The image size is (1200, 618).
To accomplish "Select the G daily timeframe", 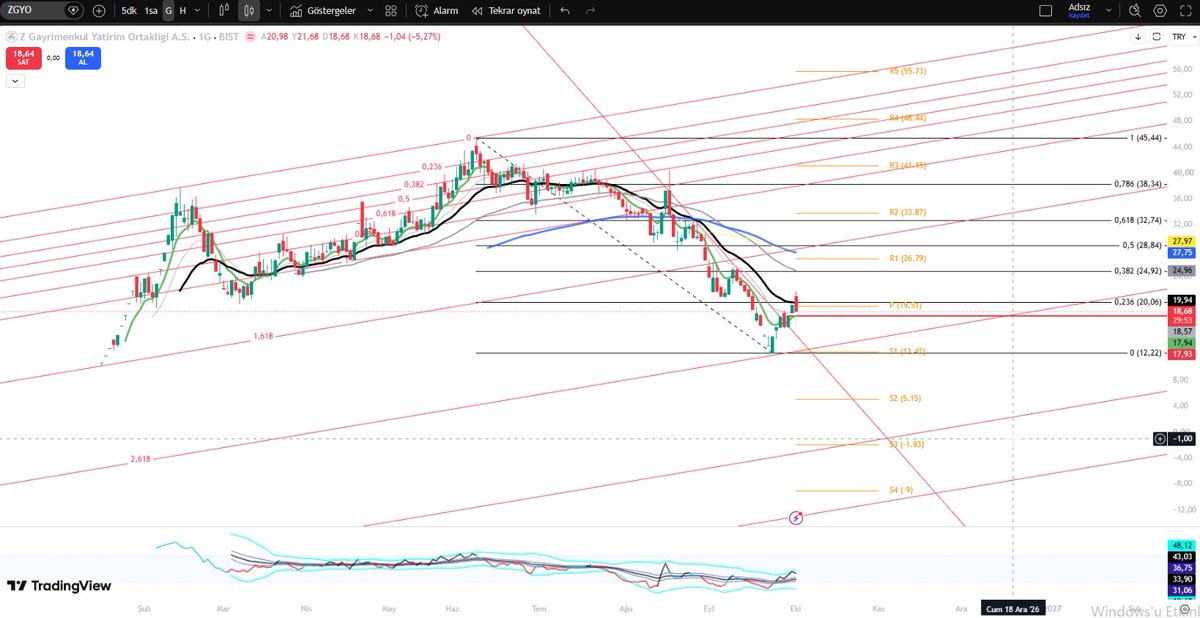I will 168,11.
